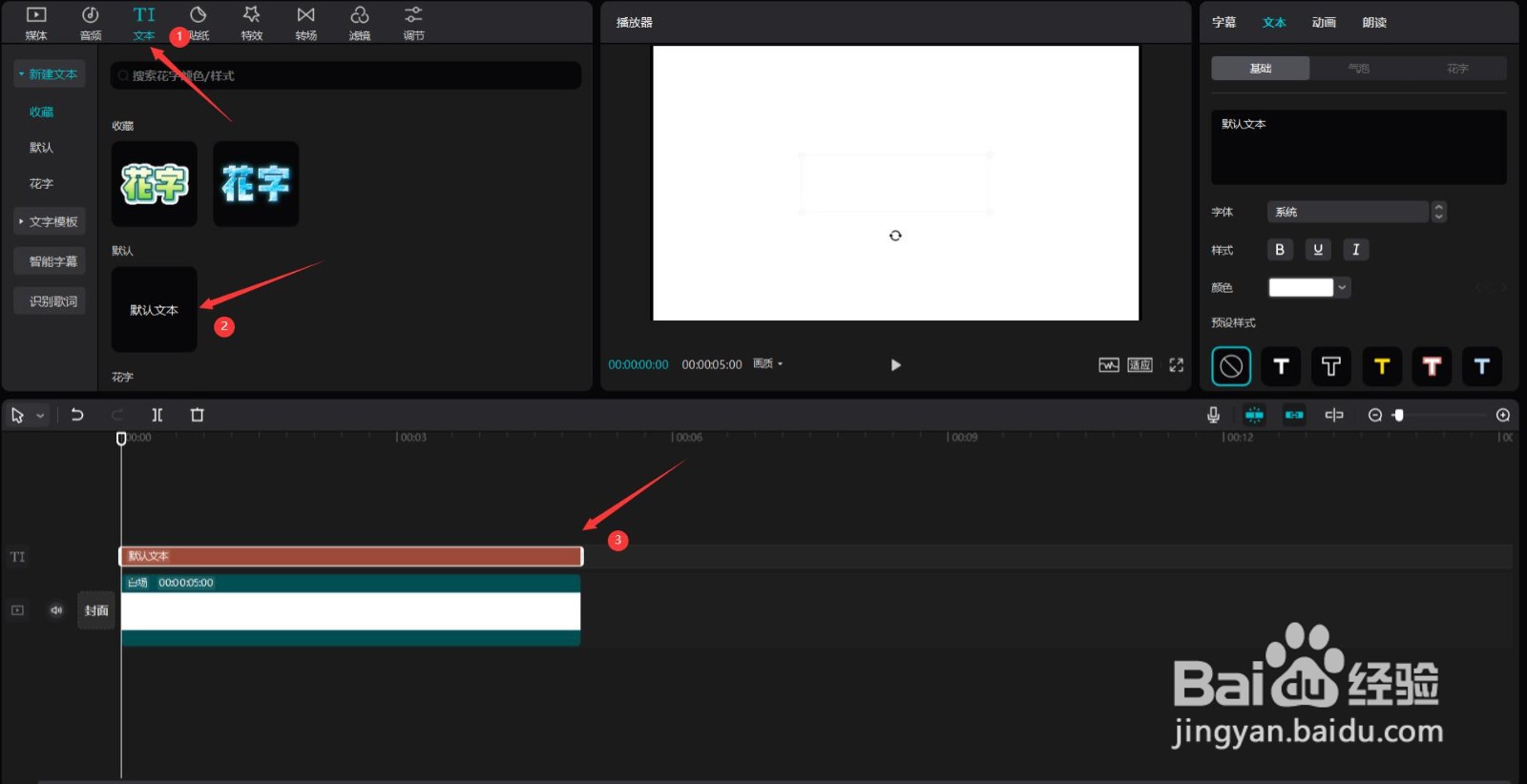Open the 文本 text panel
This screenshot has width=1527, height=784.
pyautogui.click(x=144, y=23)
